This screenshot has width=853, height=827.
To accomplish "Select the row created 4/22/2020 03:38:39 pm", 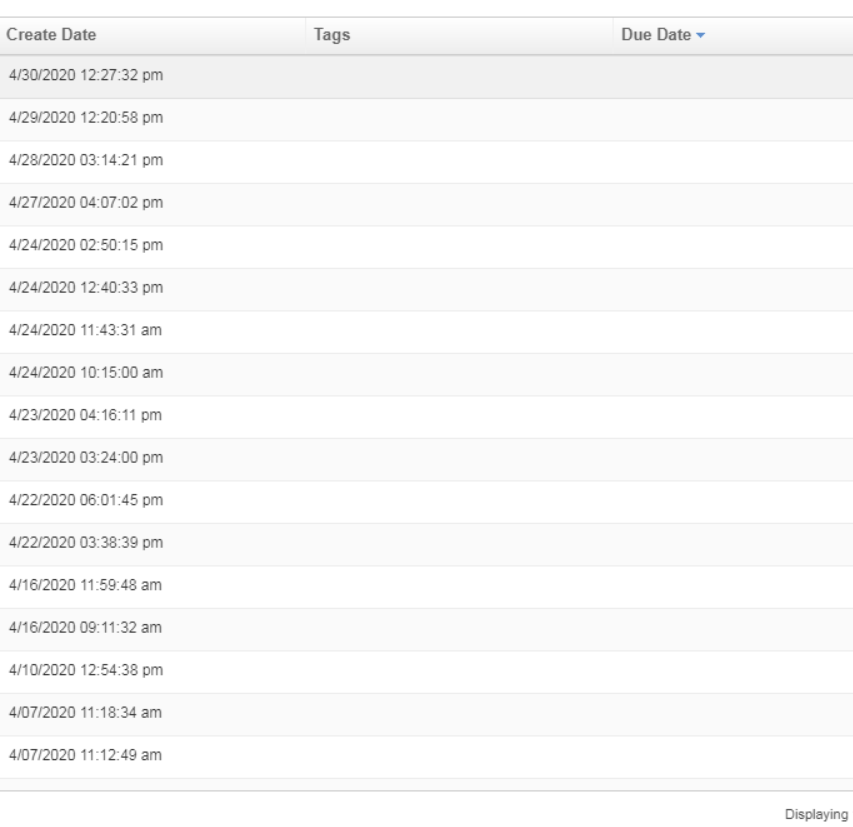I will pyautogui.click(x=86, y=544).
